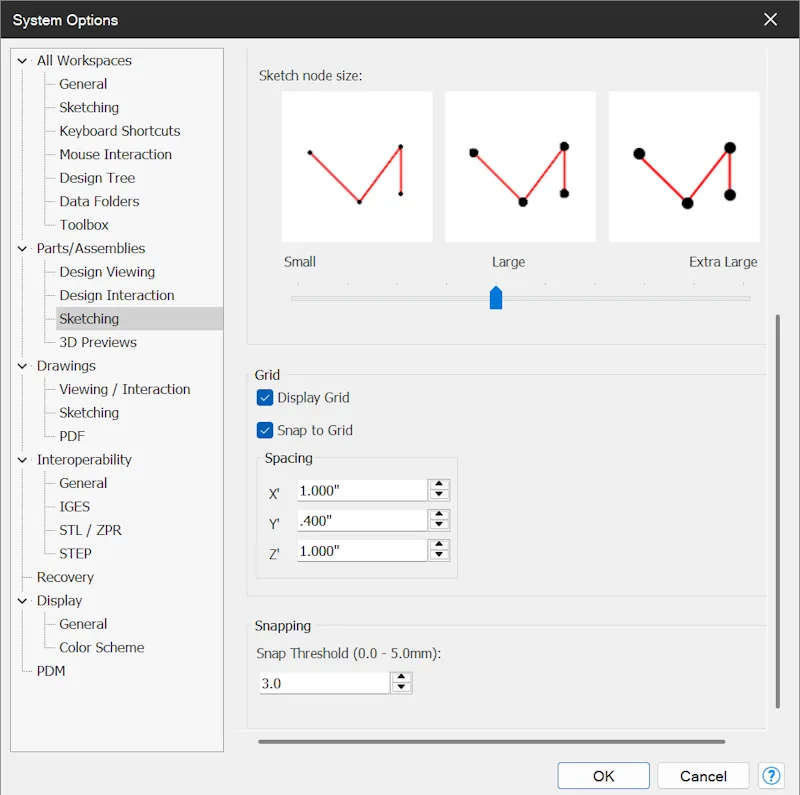Viewport: 800px width, 795px height.
Task: Uncheck the Display Grid checkbox
Action: click(265, 398)
